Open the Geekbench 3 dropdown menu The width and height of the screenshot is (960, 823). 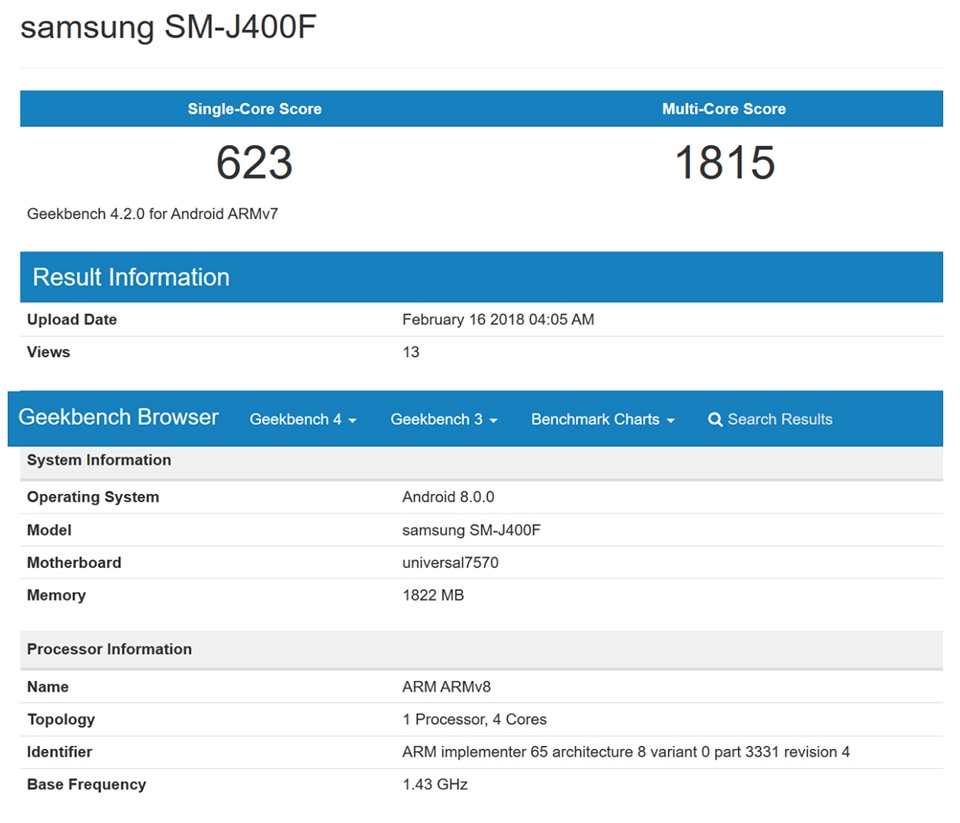[444, 419]
